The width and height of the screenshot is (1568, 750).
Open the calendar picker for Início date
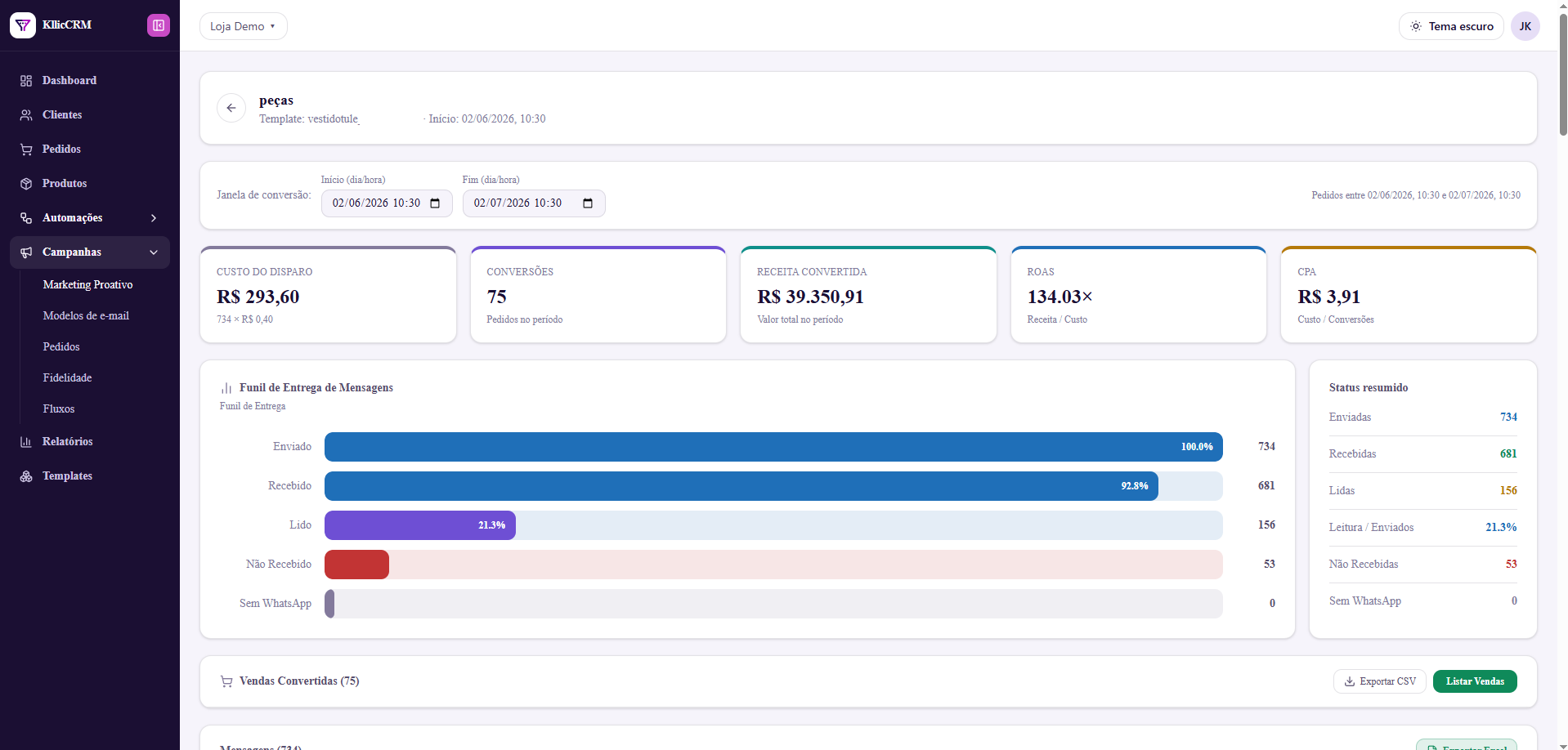tap(435, 203)
